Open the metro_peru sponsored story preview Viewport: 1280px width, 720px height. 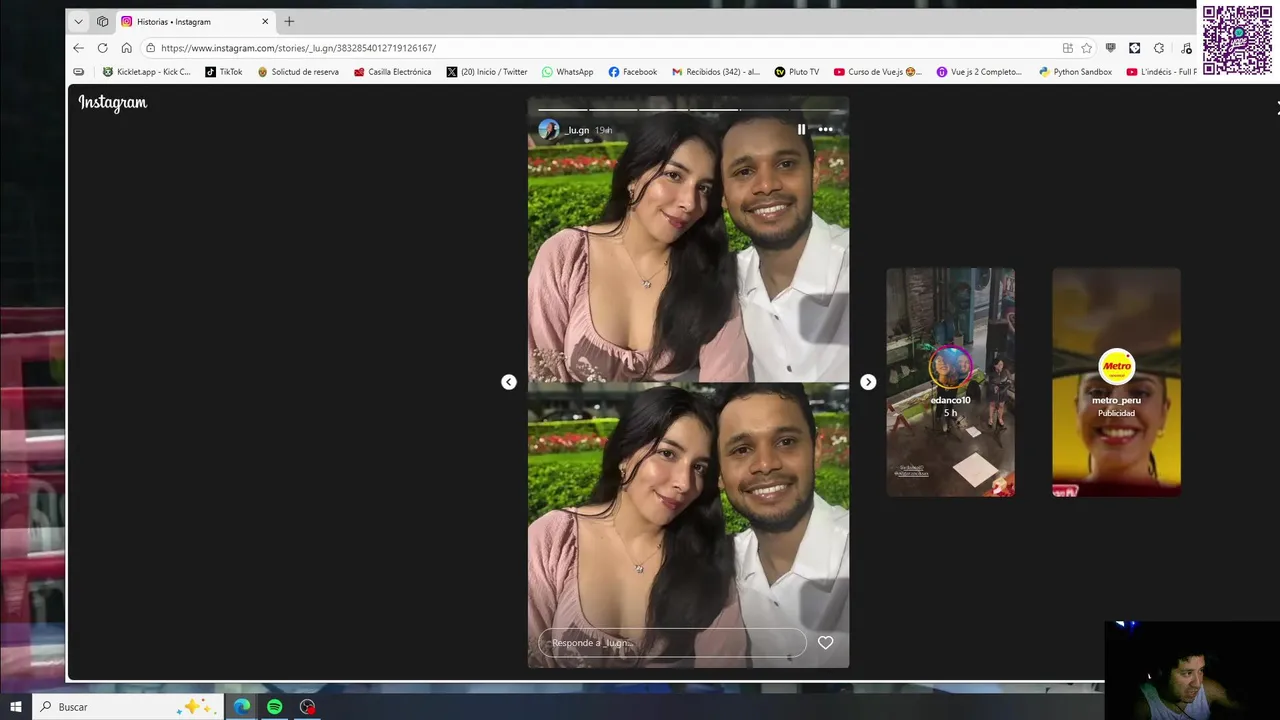coord(1116,382)
